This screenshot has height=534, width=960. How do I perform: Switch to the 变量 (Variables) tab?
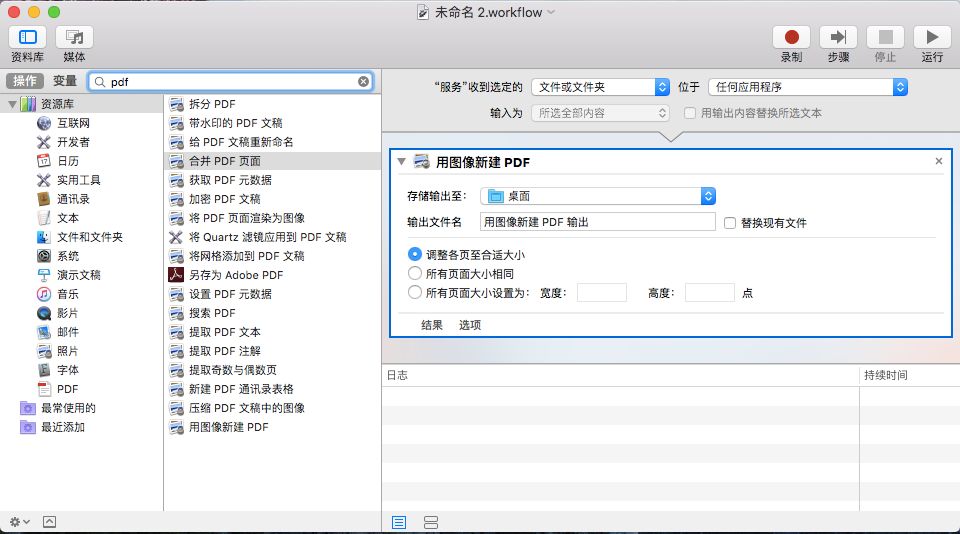(65, 81)
